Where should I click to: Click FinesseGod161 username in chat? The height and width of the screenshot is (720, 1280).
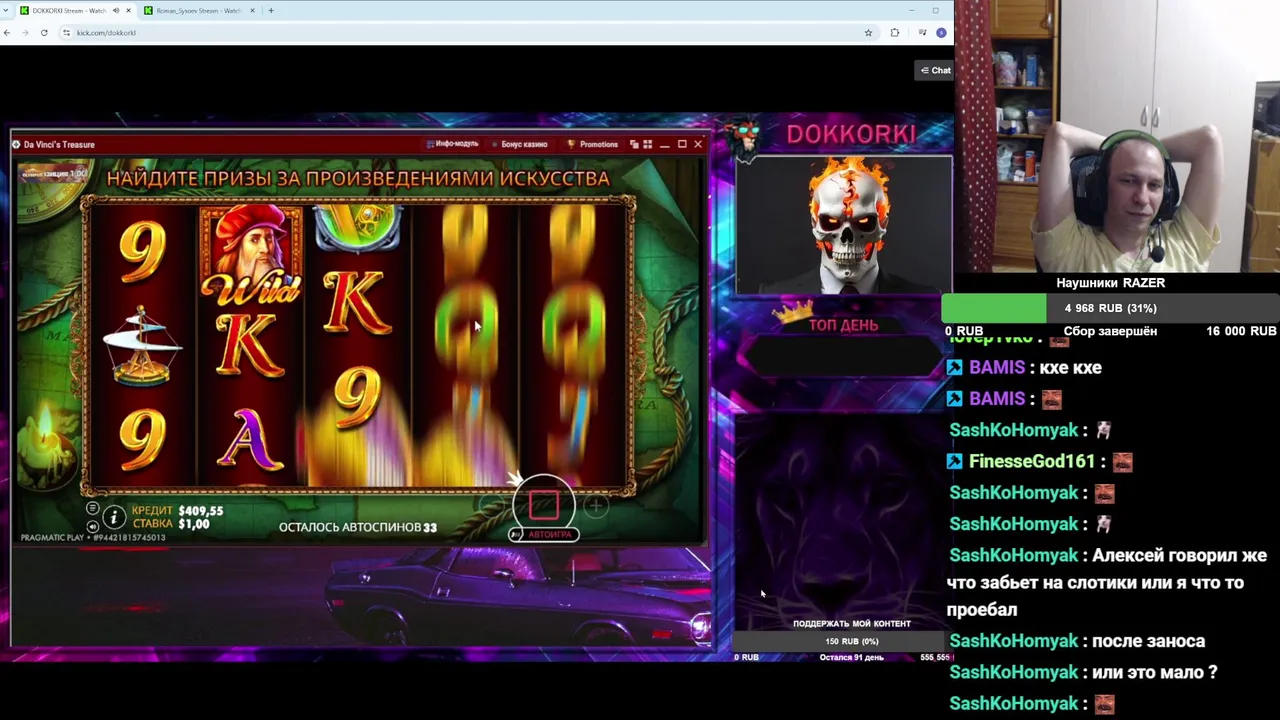(1032, 461)
